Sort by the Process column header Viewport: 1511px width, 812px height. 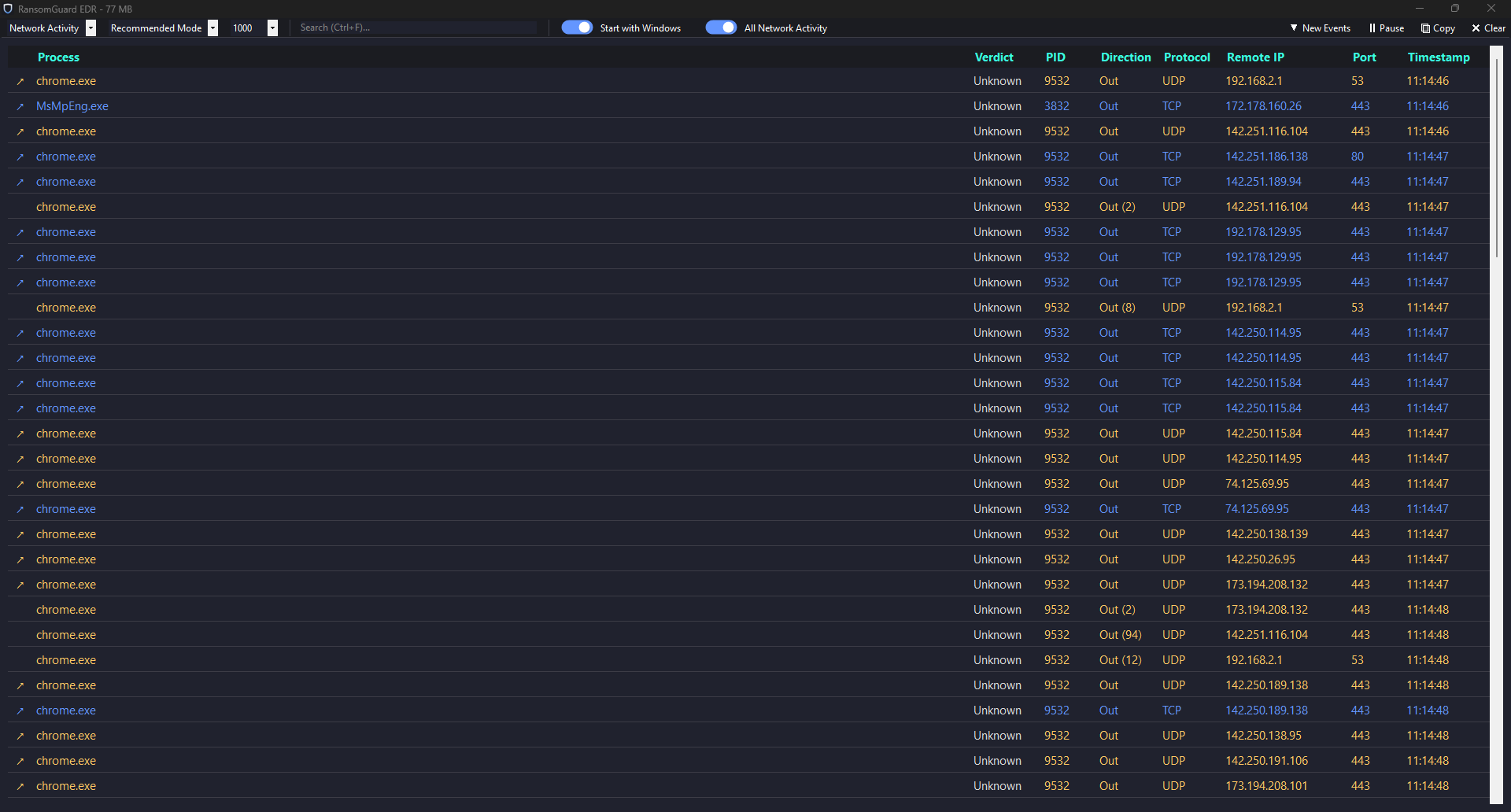point(58,57)
